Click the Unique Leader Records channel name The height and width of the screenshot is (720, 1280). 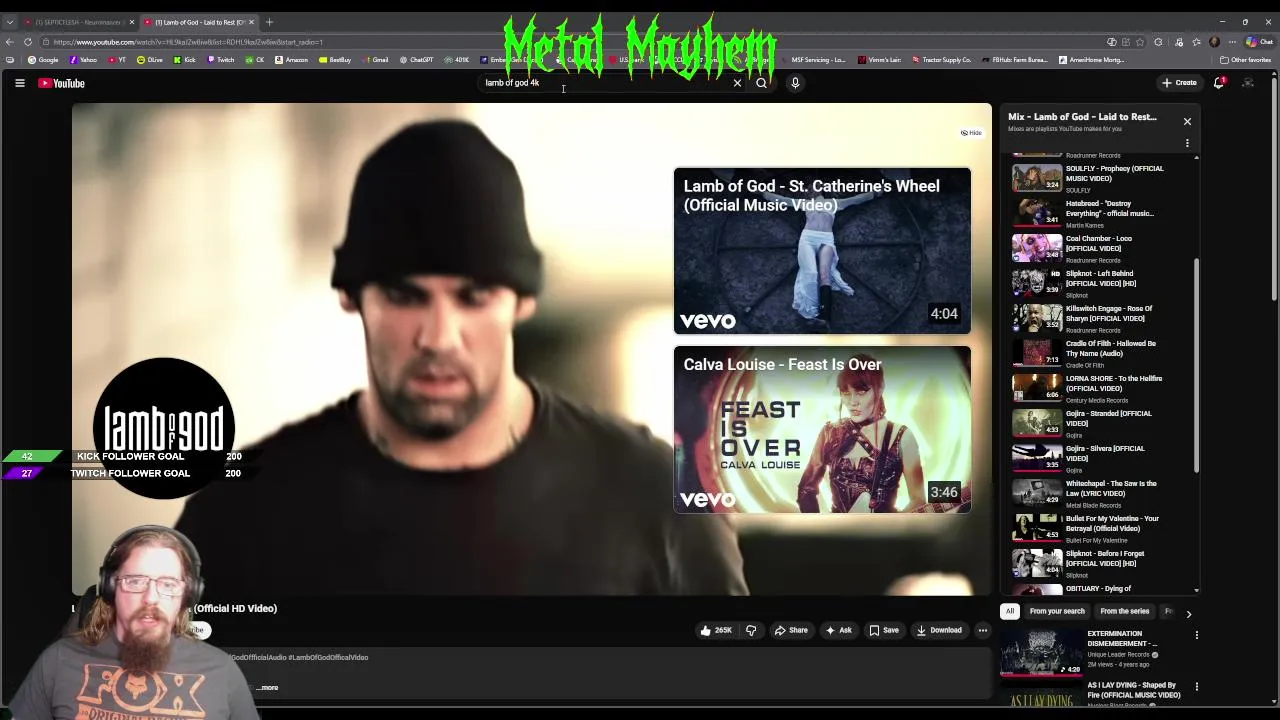[x=1119, y=655]
